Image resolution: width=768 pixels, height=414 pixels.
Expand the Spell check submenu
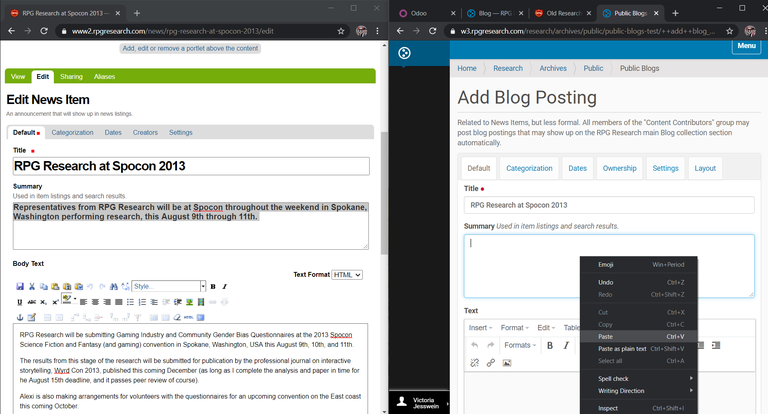[639, 379]
